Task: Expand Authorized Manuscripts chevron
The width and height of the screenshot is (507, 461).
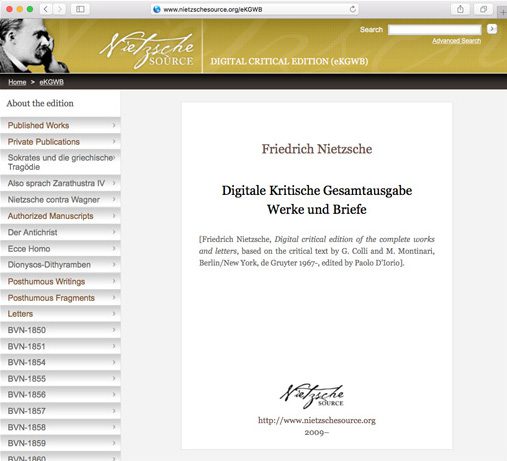Action: click(114, 216)
